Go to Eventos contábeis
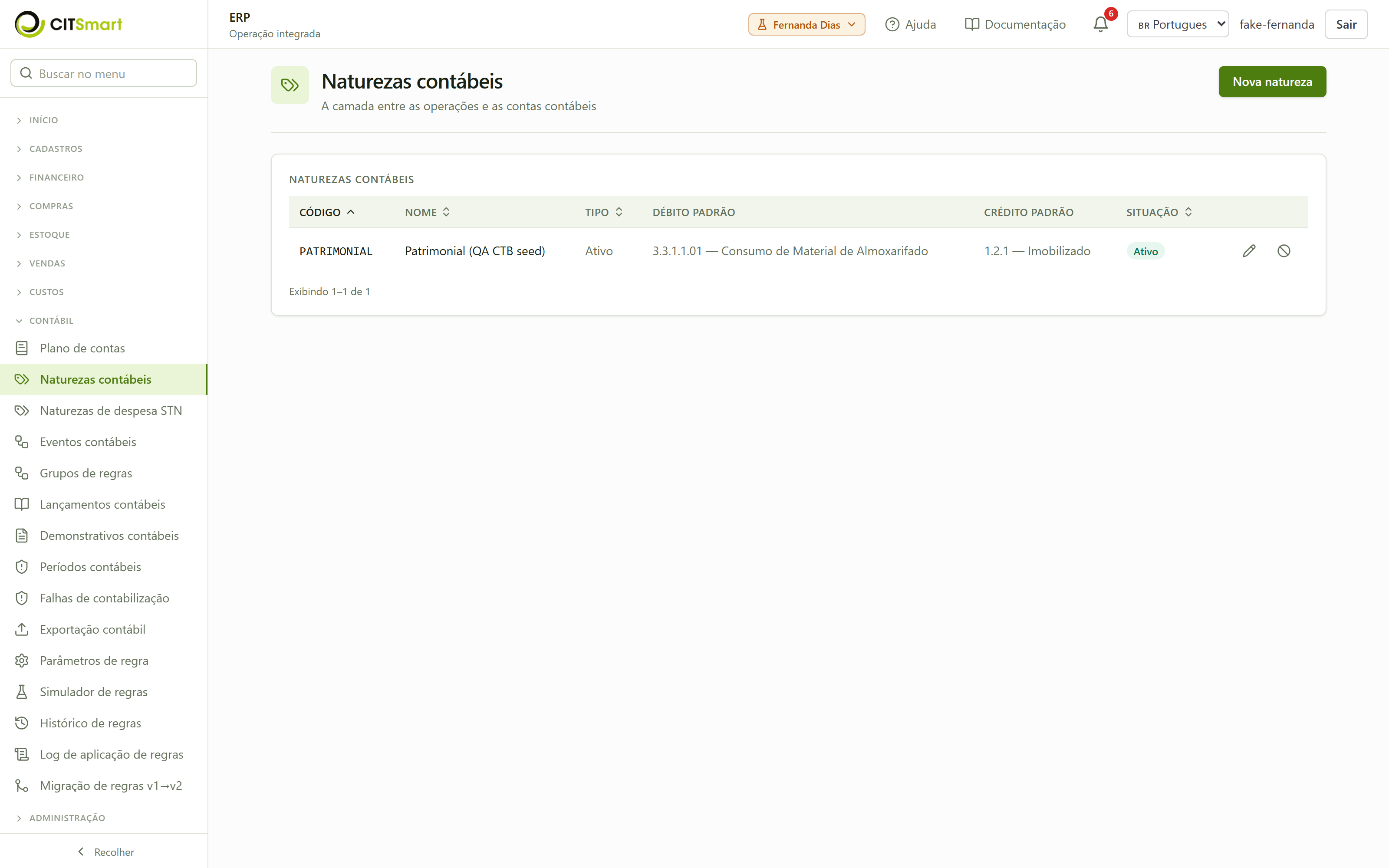The width and height of the screenshot is (1389, 868). coord(104,441)
